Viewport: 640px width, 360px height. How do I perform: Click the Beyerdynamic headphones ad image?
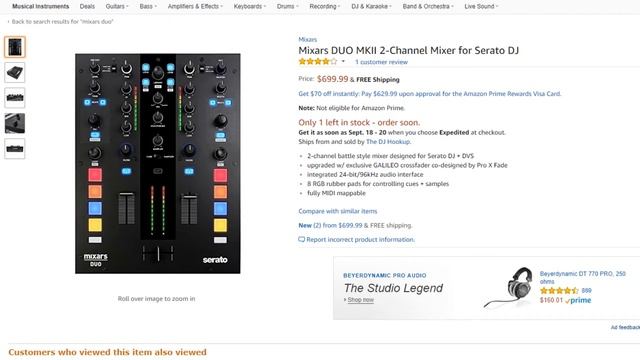(x=509, y=288)
